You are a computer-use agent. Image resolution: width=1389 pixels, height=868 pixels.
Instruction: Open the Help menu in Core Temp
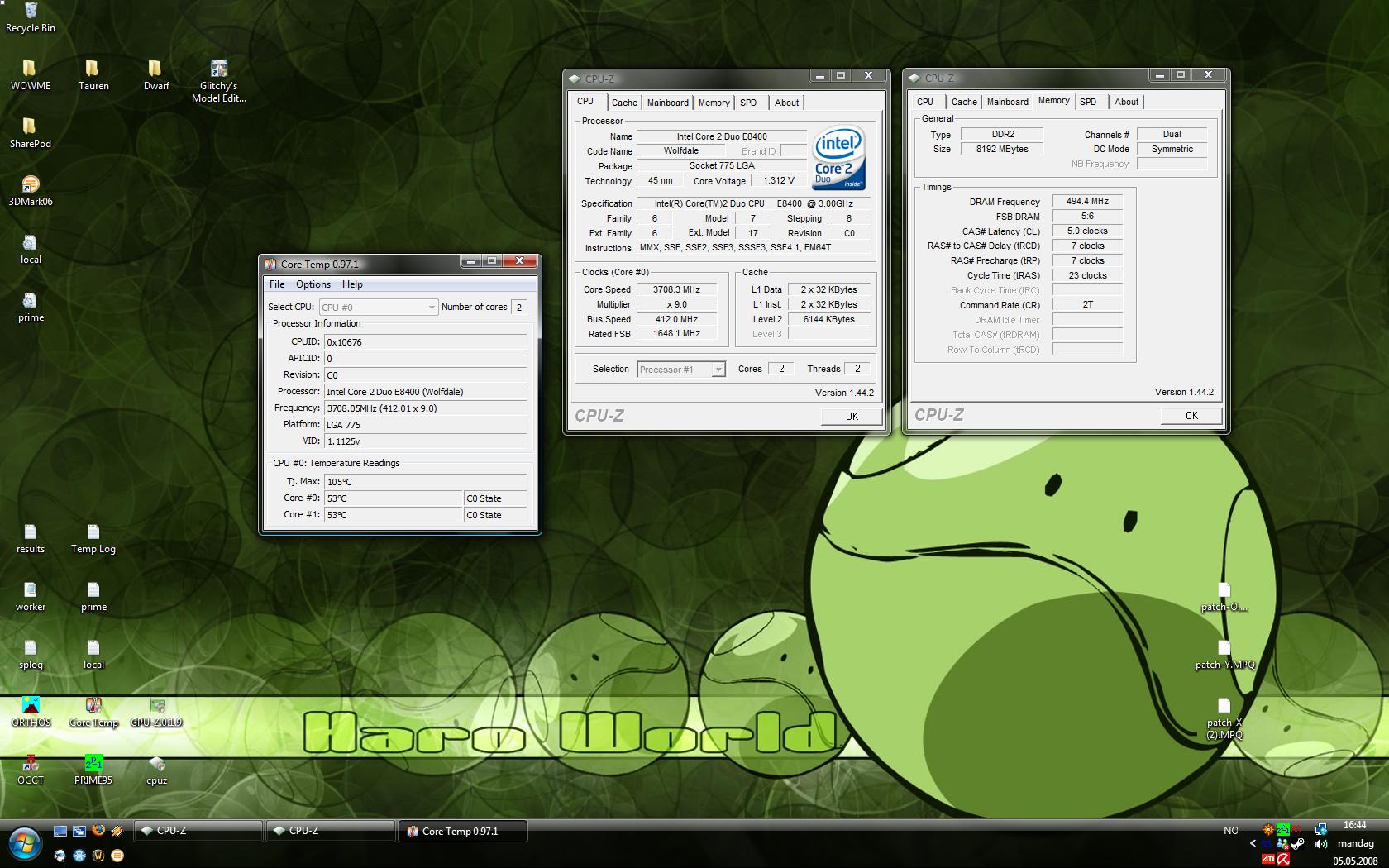(352, 284)
